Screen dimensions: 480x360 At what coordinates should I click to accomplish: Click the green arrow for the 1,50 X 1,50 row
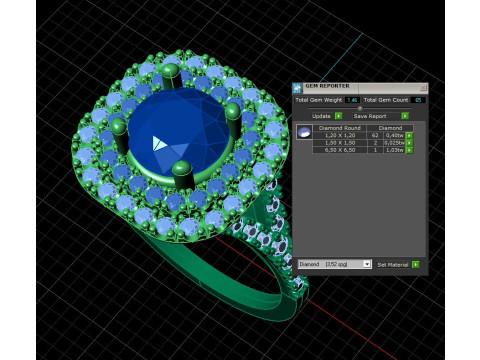tap(409, 143)
